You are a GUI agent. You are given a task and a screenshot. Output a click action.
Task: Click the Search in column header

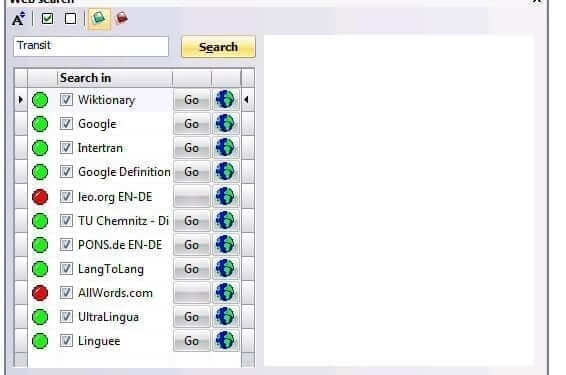tap(114, 78)
